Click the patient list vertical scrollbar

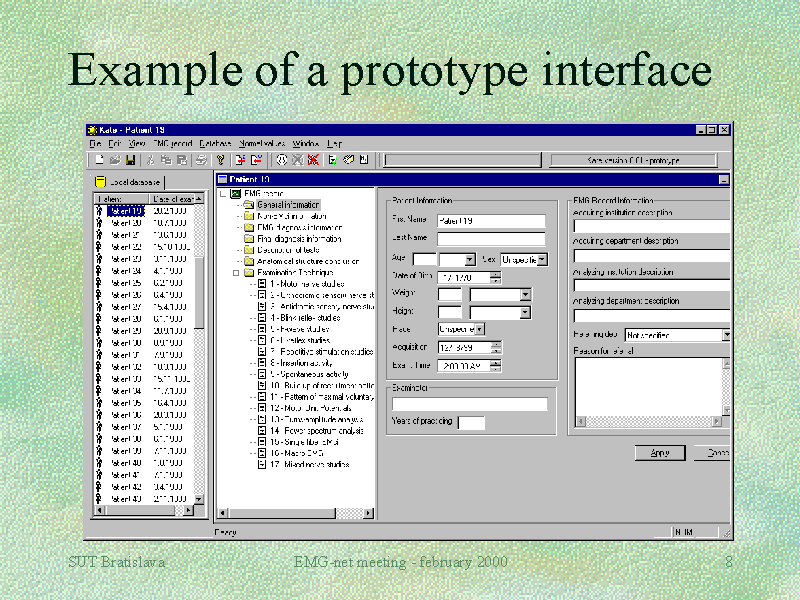[199, 350]
